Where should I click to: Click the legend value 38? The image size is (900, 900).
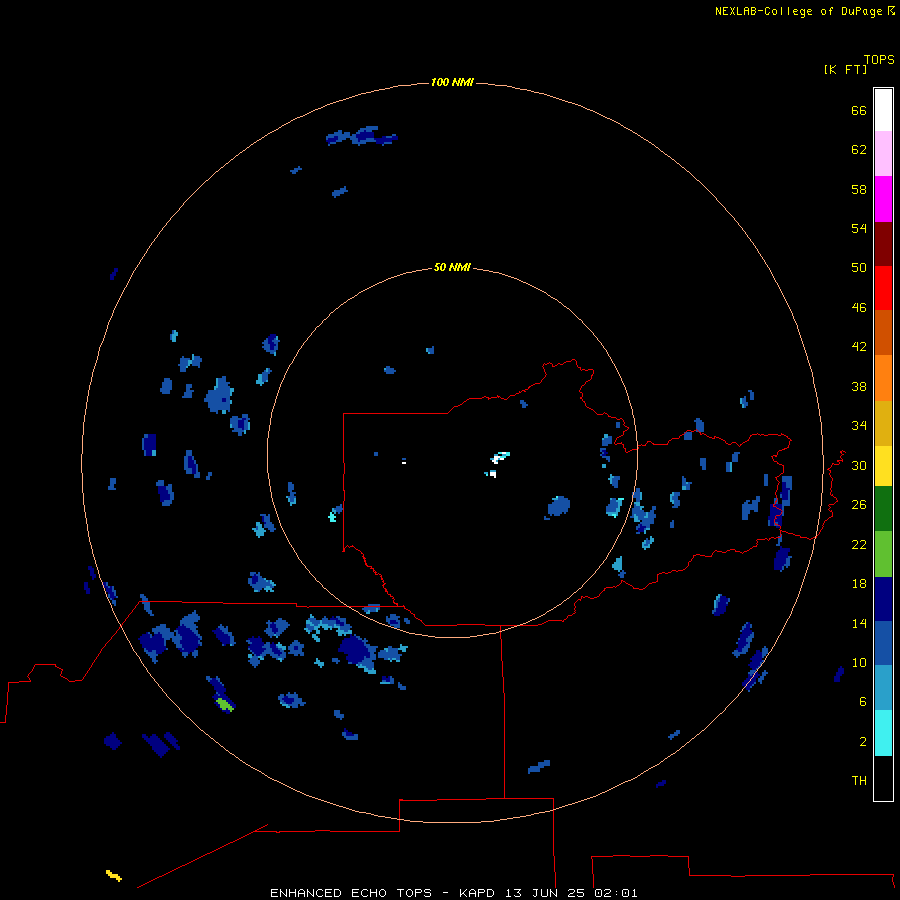(859, 386)
